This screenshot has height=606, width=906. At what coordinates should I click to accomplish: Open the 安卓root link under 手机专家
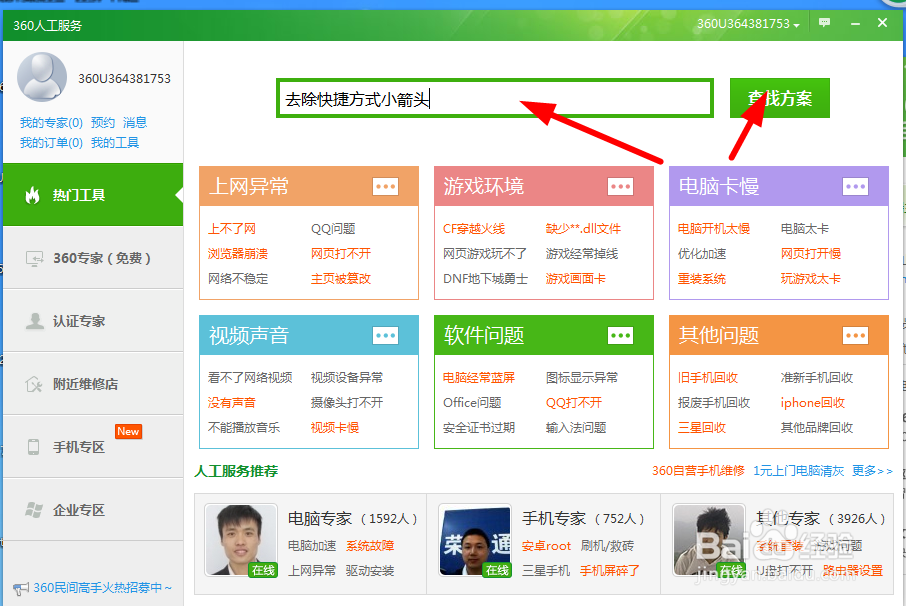tap(546, 546)
